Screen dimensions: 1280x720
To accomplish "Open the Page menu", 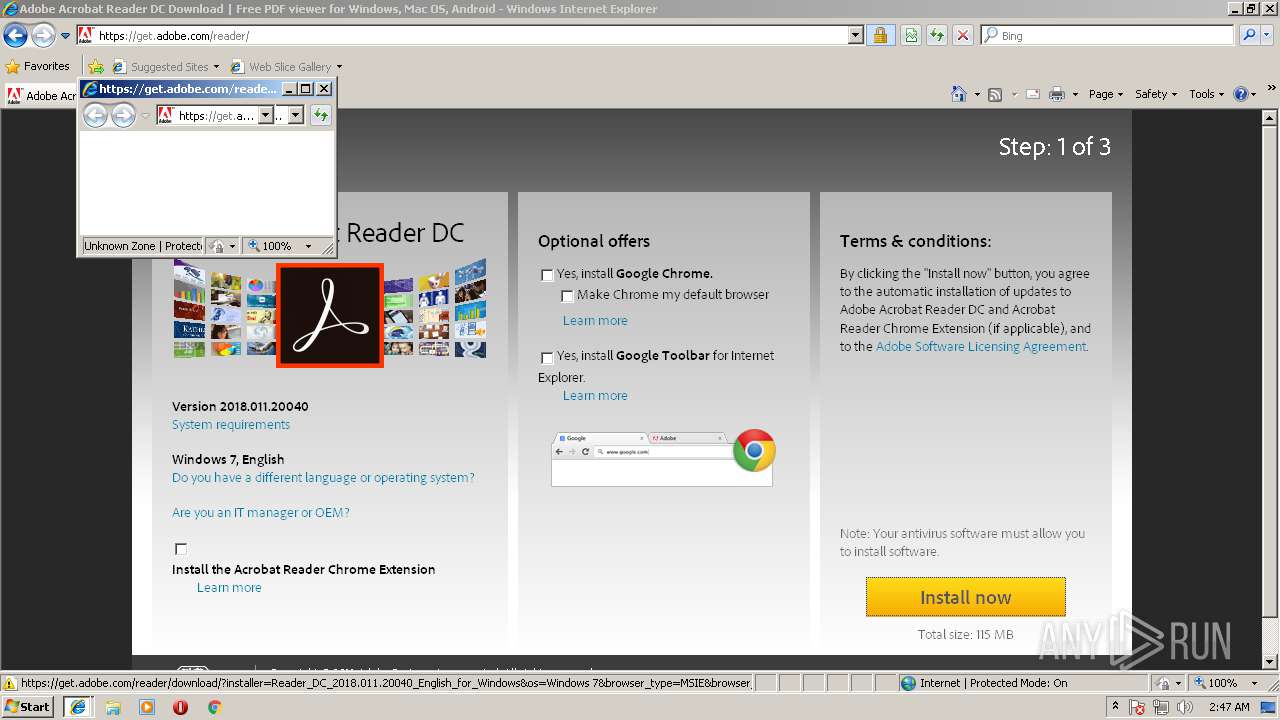I will tap(1105, 94).
